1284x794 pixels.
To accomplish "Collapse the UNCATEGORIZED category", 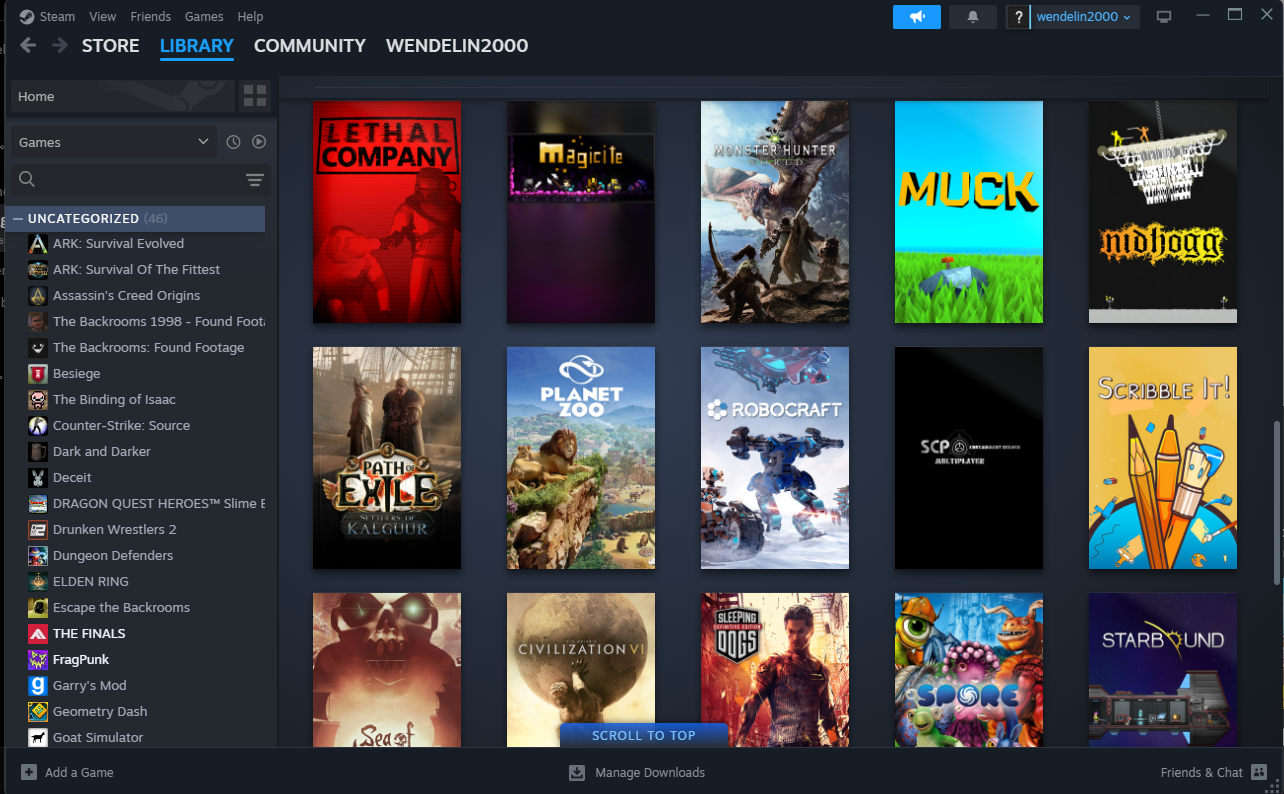I will 18,218.
